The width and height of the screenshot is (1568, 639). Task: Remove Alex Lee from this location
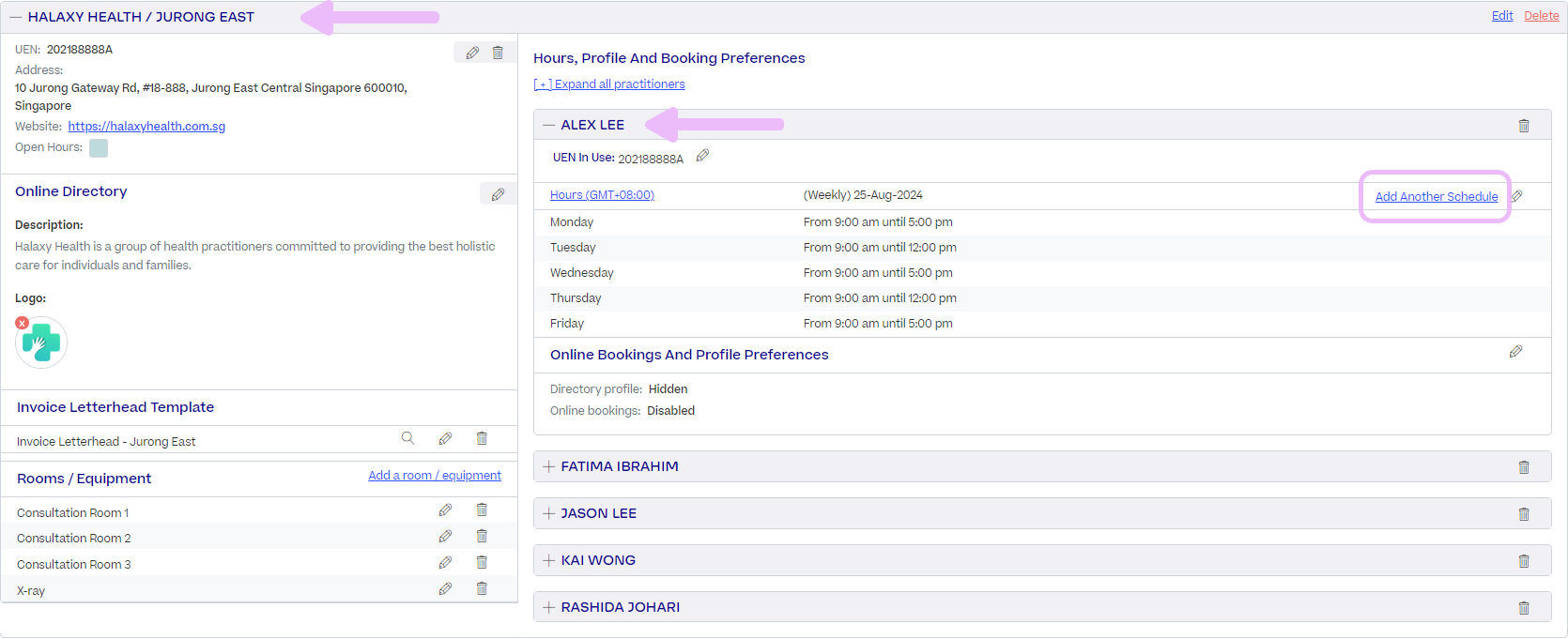[1524, 126]
